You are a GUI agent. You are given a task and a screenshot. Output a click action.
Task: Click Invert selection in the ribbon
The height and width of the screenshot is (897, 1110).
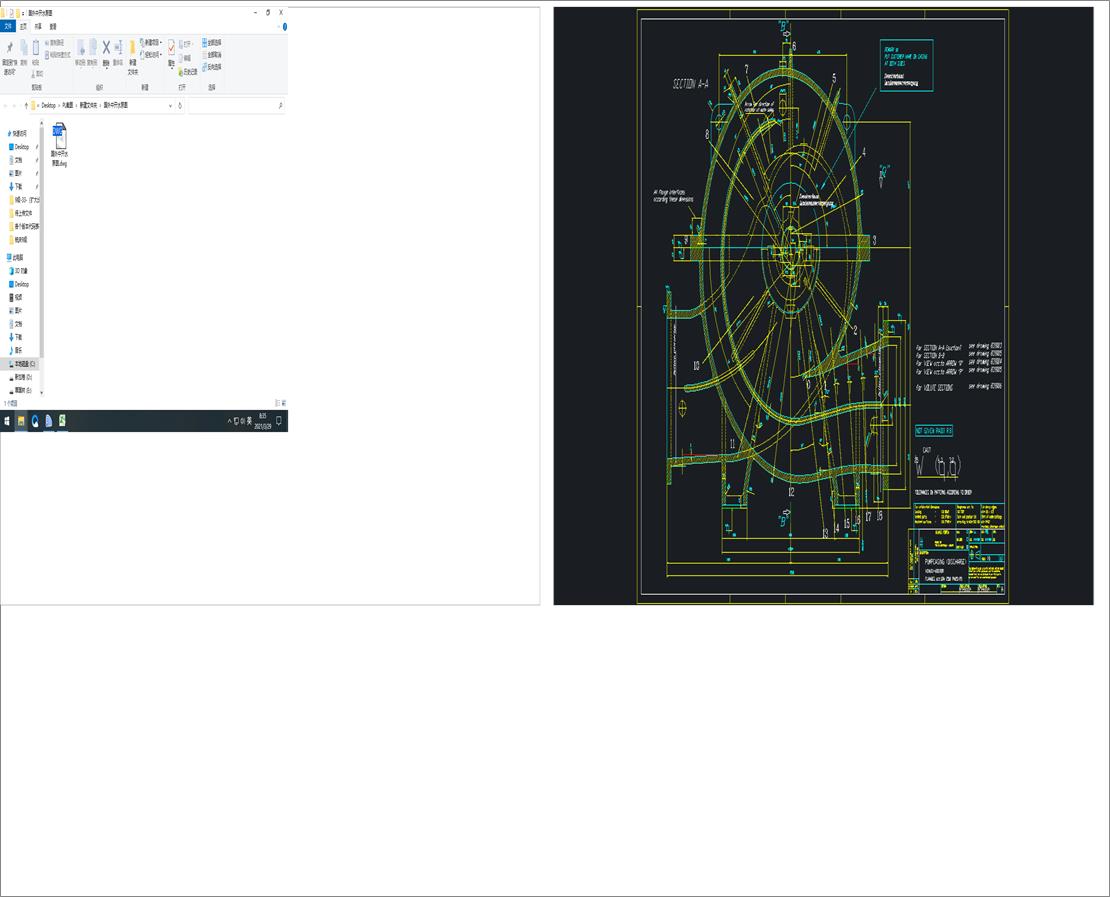pyautogui.click(x=213, y=67)
